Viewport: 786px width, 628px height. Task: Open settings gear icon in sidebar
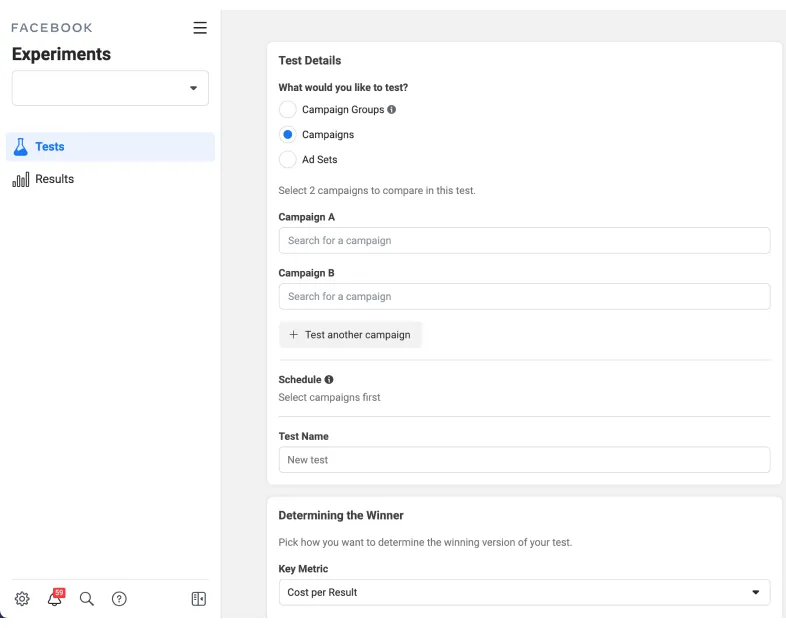[x=22, y=599]
